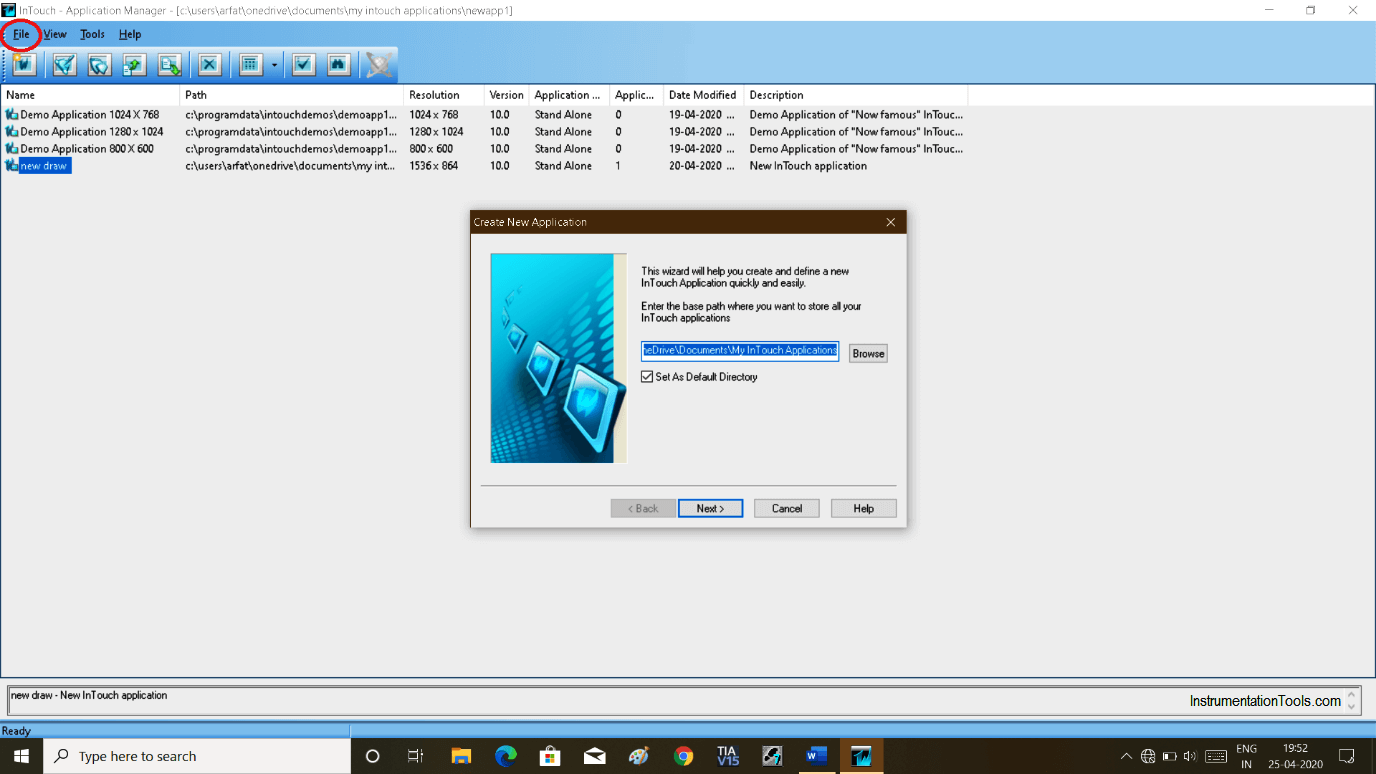
Task: Open TIA Portal V15 from the taskbar
Action: [x=728, y=756]
